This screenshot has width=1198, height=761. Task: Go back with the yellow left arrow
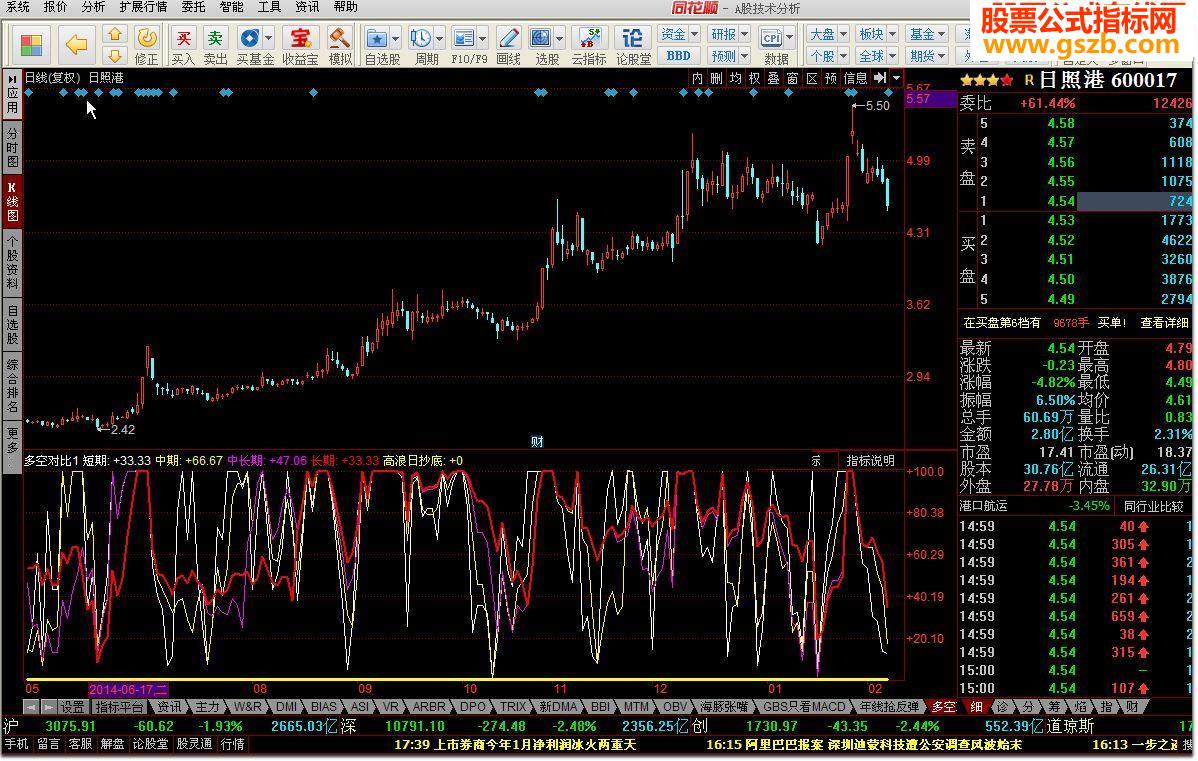76,44
